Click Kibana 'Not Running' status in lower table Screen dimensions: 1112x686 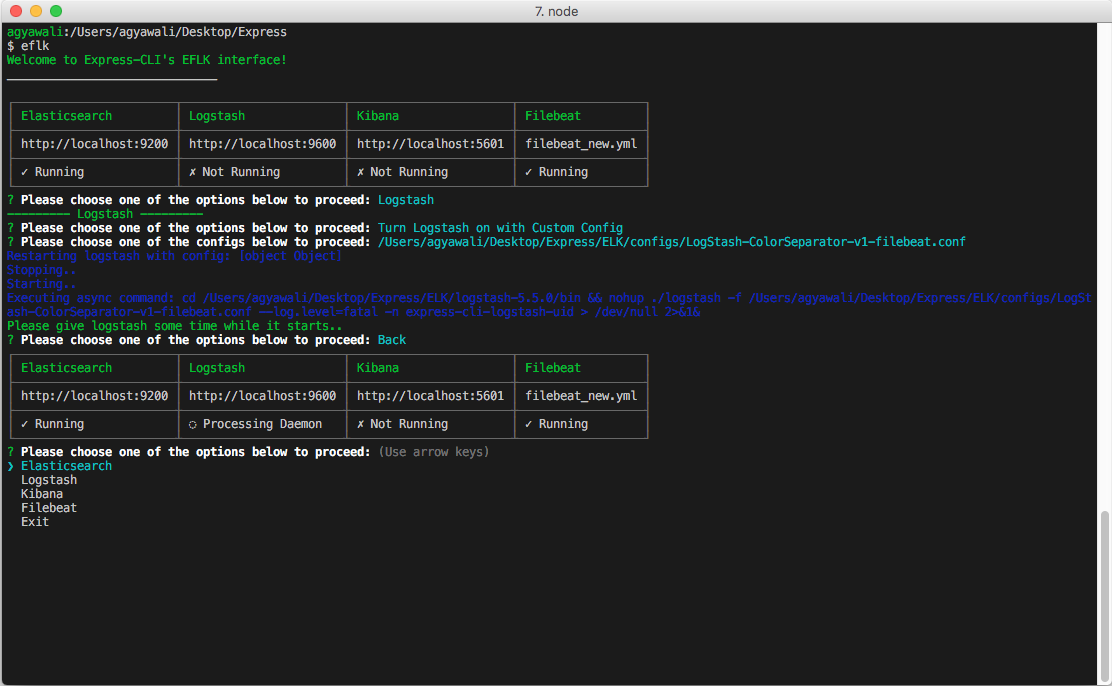tap(402, 424)
